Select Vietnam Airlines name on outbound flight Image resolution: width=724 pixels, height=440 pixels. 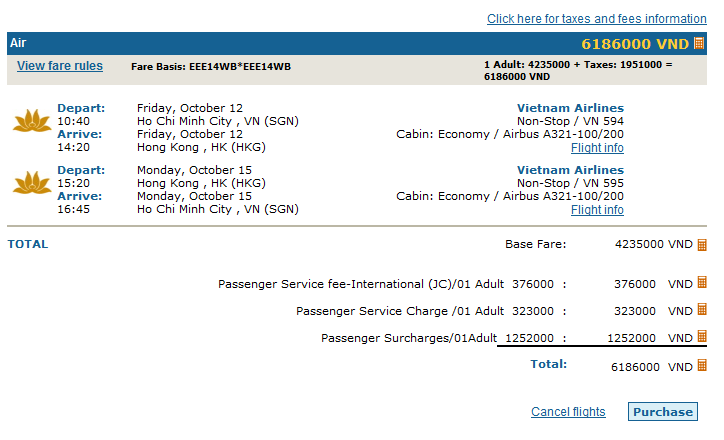pos(570,108)
